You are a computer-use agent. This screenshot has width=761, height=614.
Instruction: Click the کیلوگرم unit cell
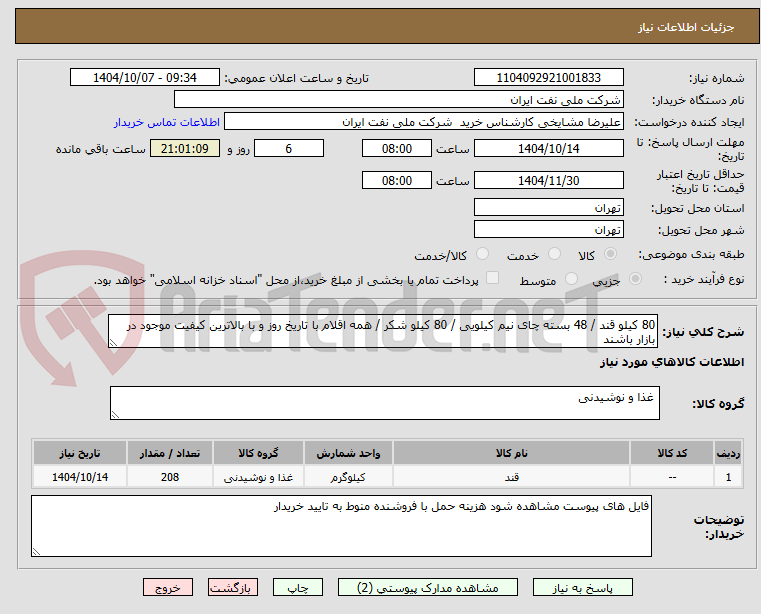pos(348,477)
